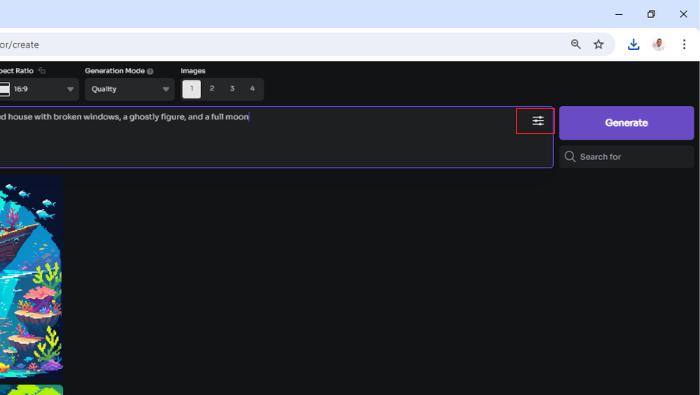700x395 pixels.
Task: Open the underwater pixel art thumbnail
Action: 31,278
